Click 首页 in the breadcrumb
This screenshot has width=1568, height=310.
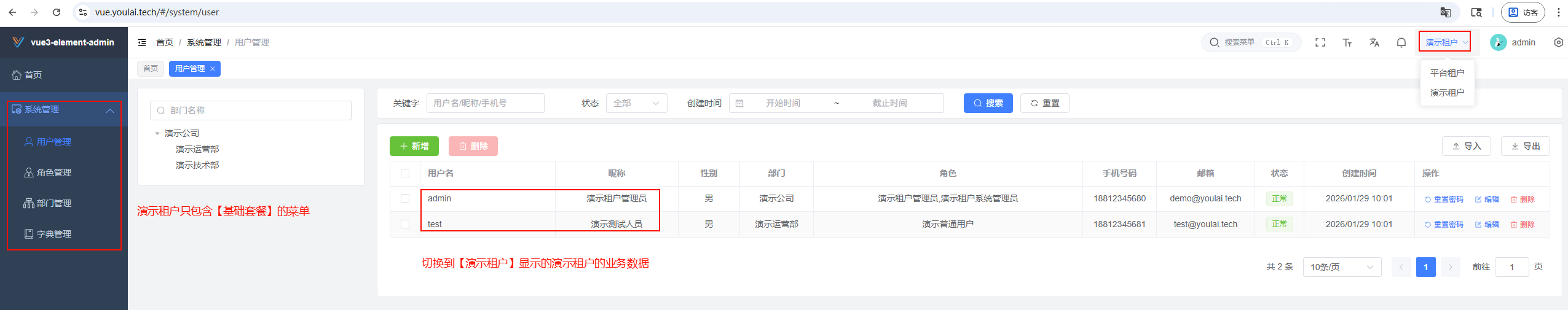point(165,42)
